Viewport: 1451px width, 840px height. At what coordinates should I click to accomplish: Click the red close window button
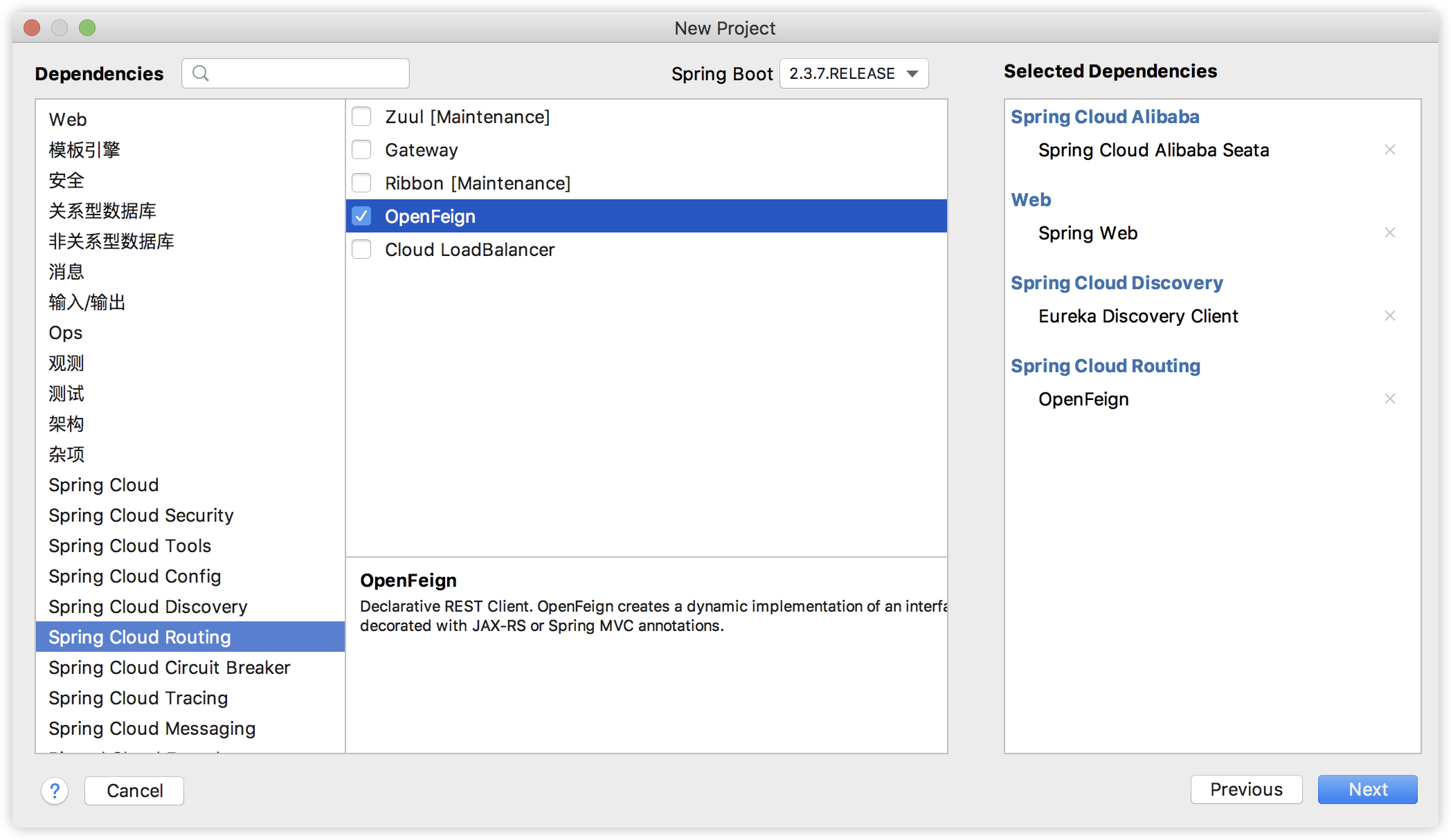pyautogui.click(x=32, y=28)
